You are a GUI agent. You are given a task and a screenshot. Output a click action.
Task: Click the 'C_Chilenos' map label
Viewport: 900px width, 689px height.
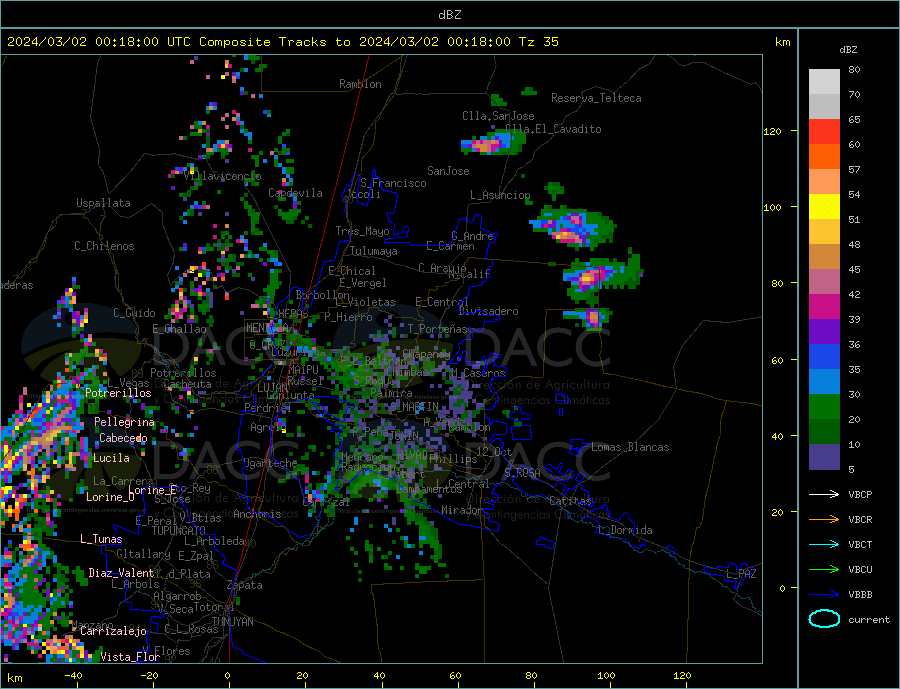pos(104,246)
